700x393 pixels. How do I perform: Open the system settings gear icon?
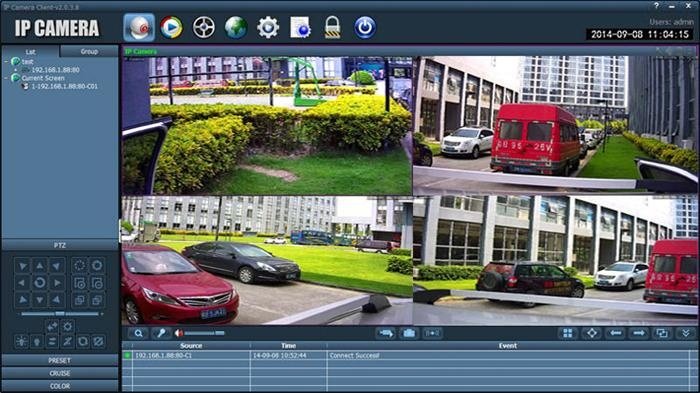pos(268,28)
